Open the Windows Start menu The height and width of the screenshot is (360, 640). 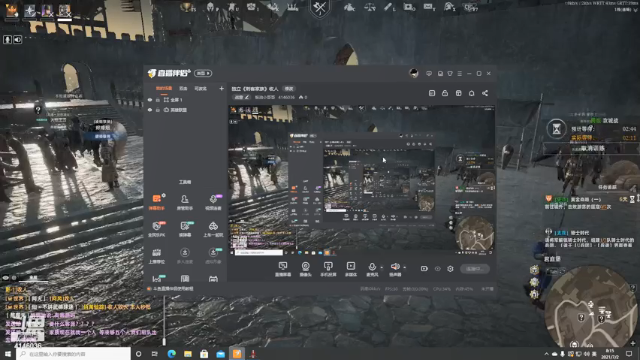(x=8, y=353)
